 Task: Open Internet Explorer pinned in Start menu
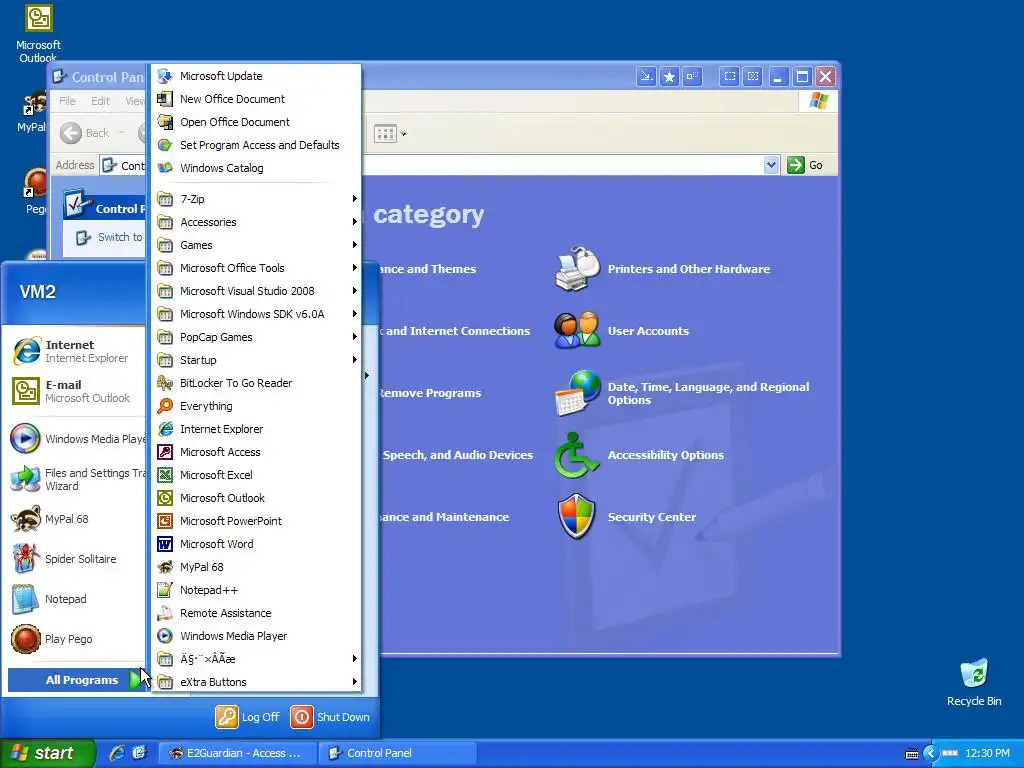coord(77,351)
